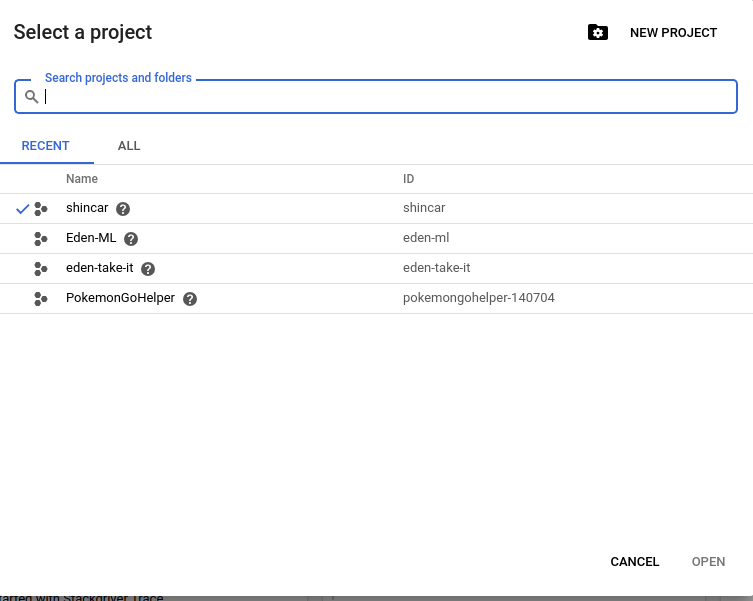Click the project icon for PokemonGoHelper row
Viewport: 753px width, 601px height.
41,299
